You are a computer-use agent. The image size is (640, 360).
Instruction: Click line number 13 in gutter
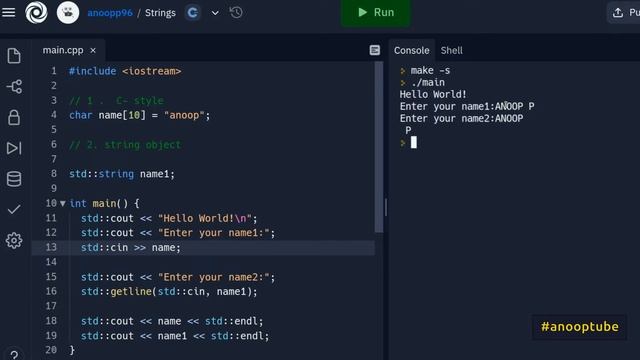51,247
